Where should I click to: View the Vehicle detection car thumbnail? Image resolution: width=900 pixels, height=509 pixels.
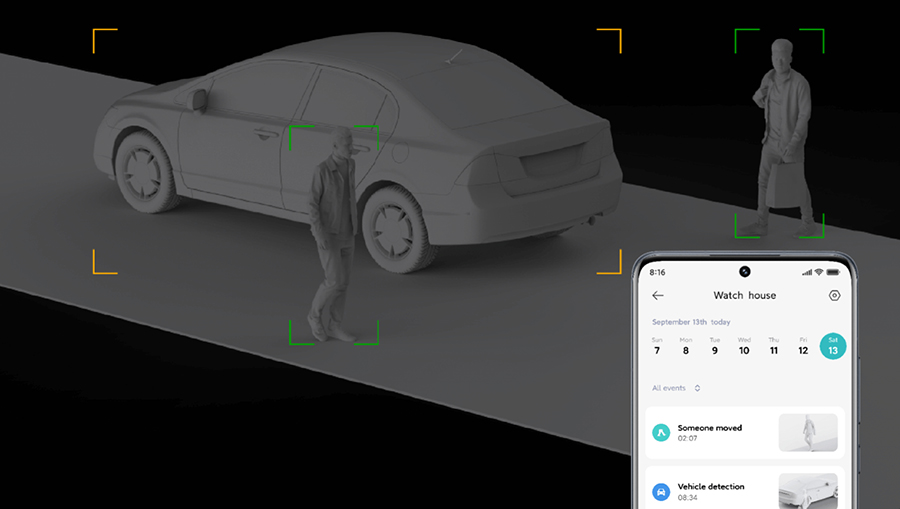(x=808, y=491)
